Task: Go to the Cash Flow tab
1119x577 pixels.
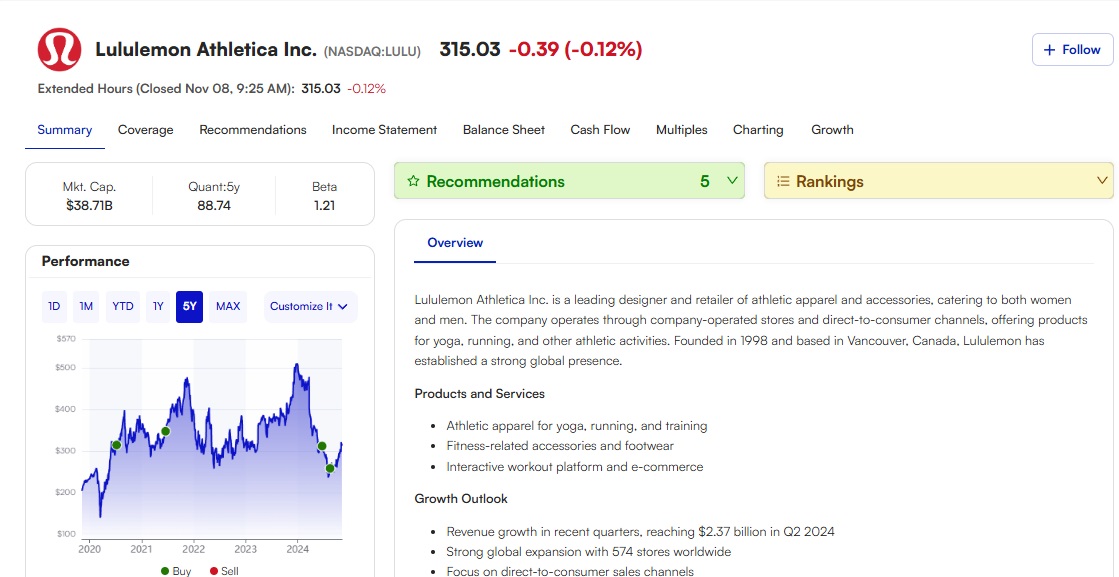Action: click(600, 130)
